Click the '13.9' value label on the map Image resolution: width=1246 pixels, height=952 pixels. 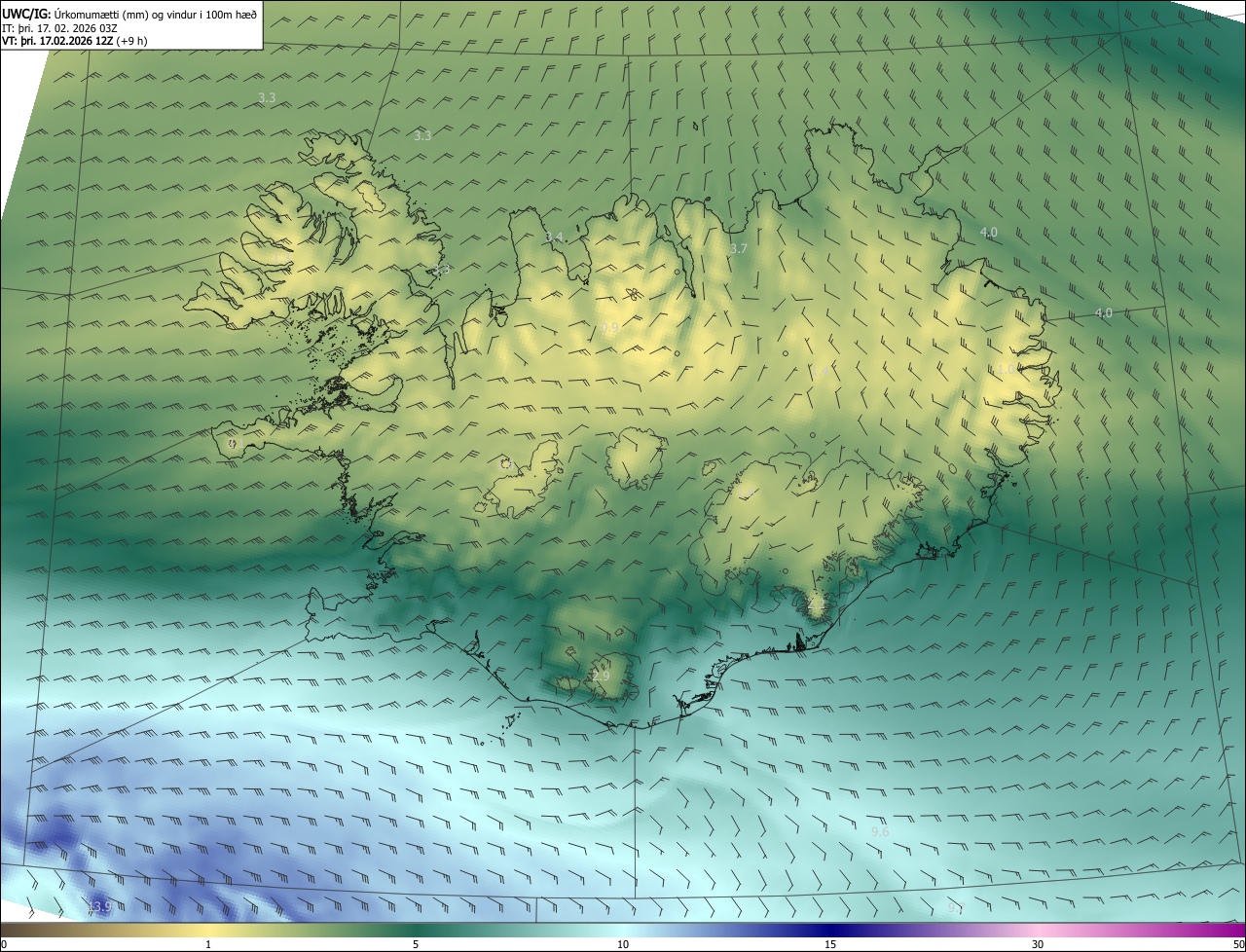pos(100,907)
